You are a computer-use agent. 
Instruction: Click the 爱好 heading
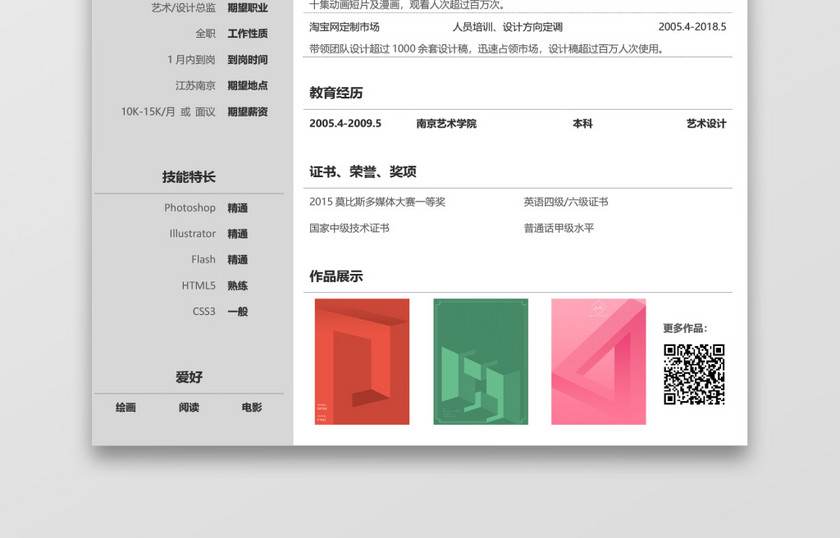click(x=189, y=377)
